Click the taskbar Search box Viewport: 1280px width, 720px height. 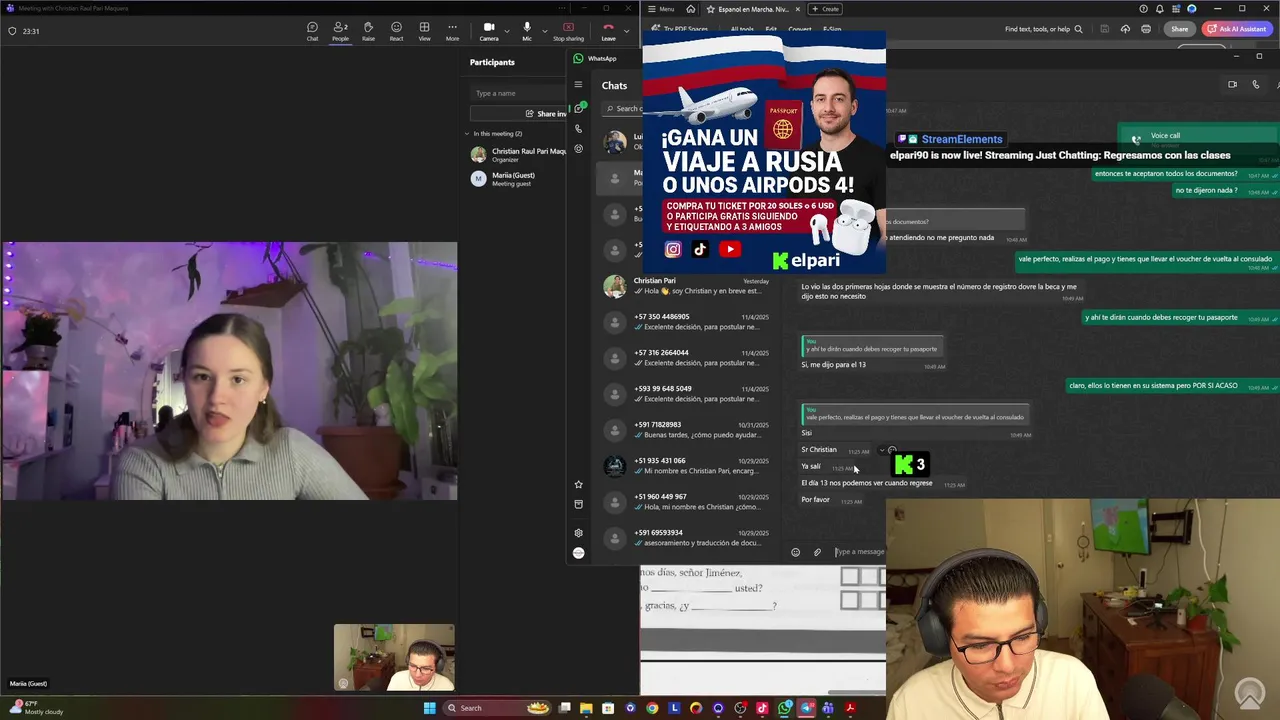(x=498, y=708)
